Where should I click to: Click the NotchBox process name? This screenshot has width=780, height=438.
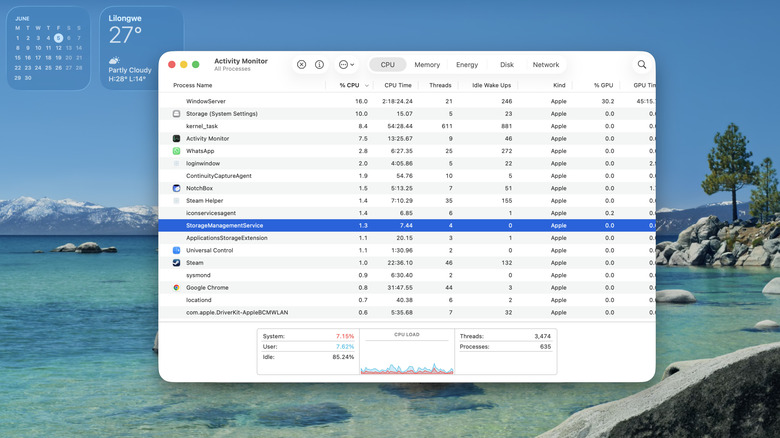click(199, 188)
